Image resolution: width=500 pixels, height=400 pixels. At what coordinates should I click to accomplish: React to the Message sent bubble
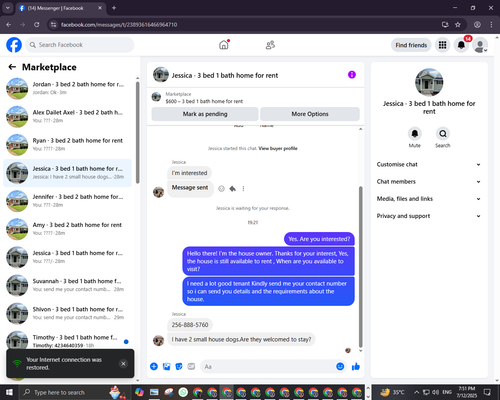[221, 189]
